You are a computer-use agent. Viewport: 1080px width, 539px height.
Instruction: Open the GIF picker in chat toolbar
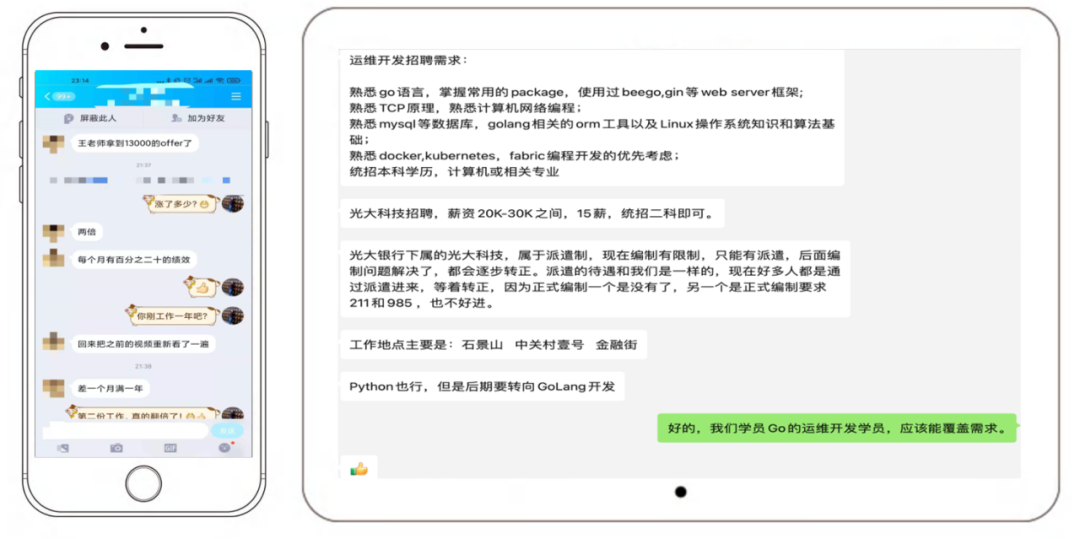pos(170,448)
